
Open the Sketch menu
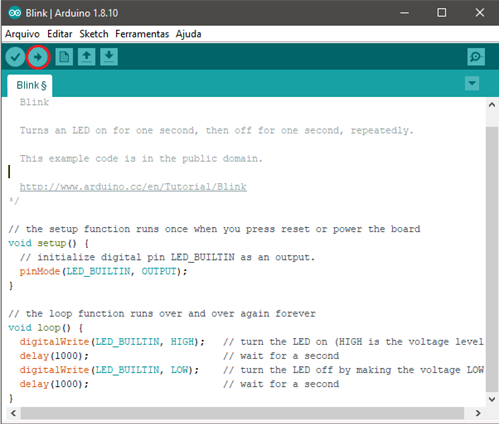pos(94,34)
